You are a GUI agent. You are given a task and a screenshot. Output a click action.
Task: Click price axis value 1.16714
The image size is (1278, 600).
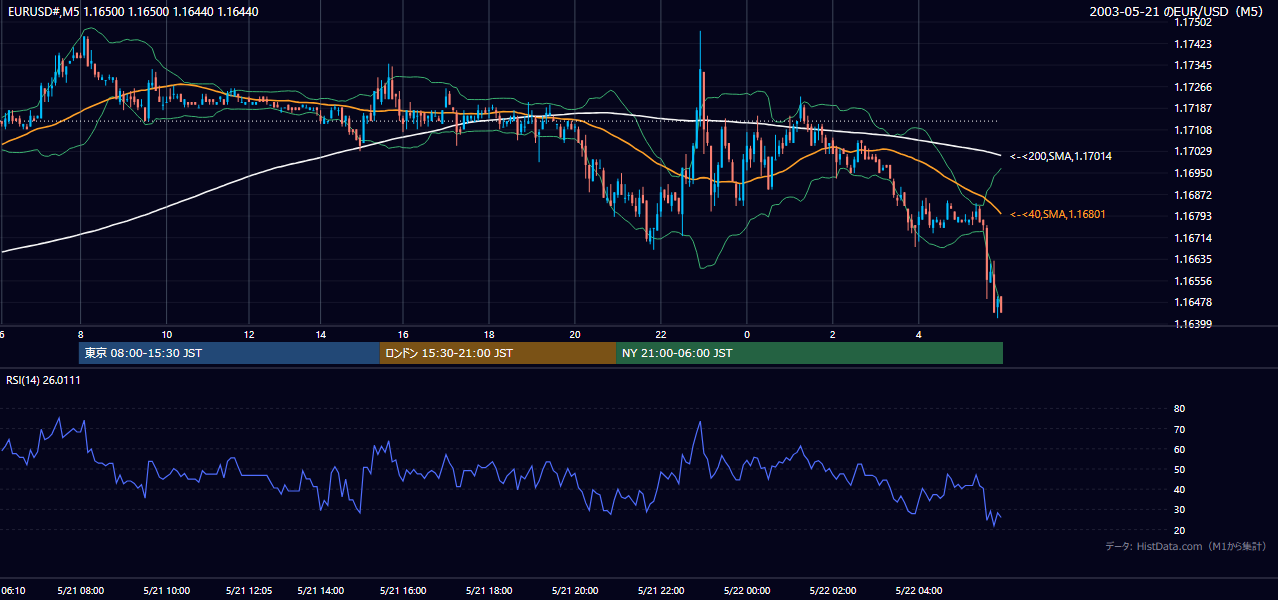[1192, 238]
